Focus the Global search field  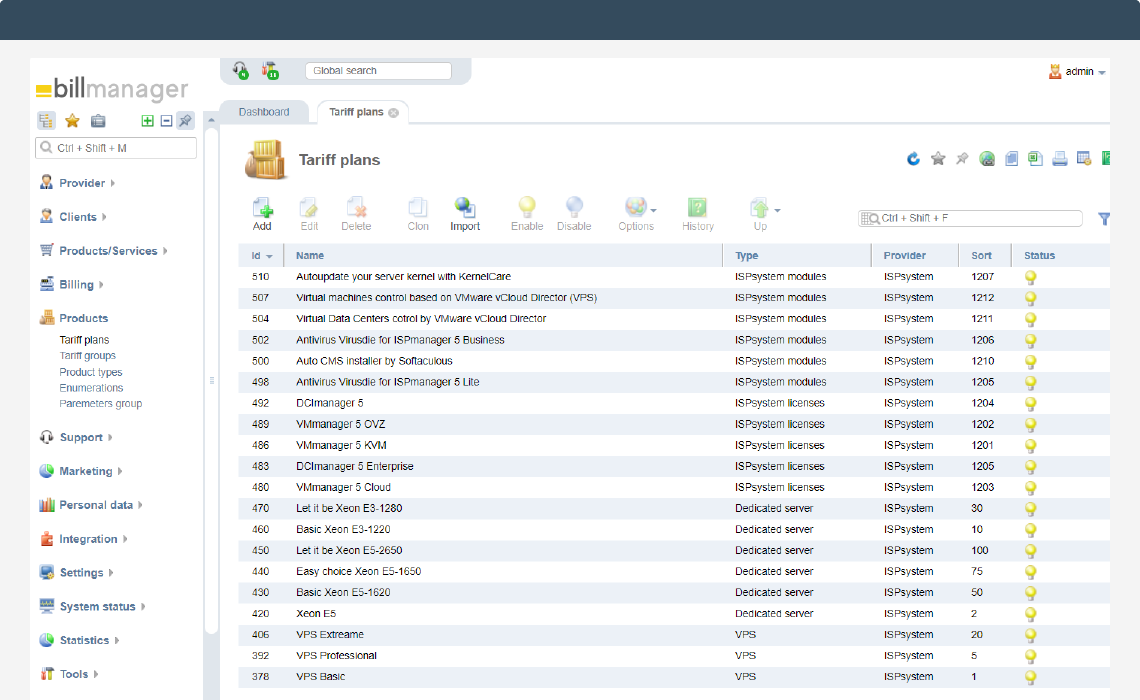point(378,71)
